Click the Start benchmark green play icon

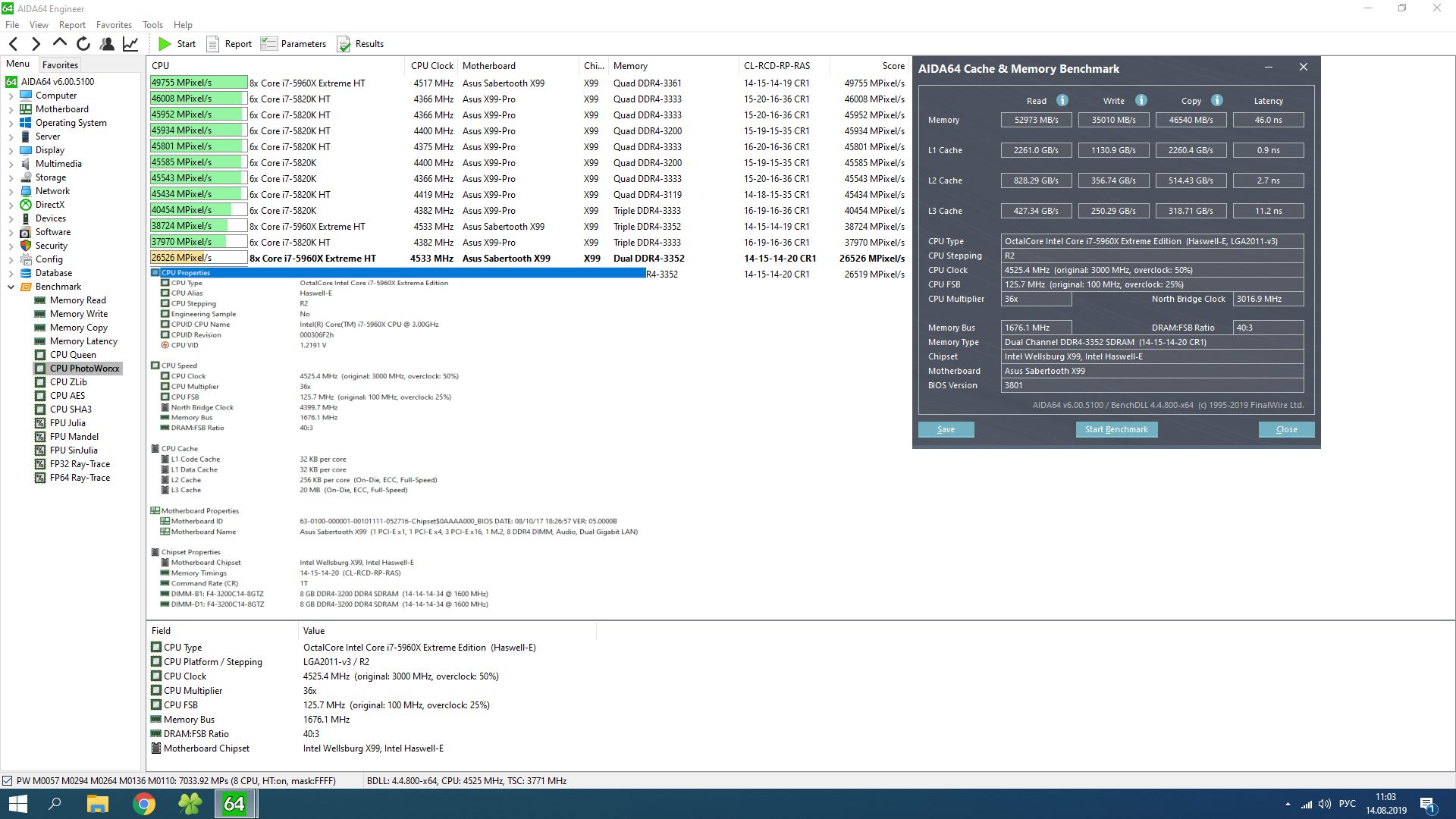[x=165, y=44]
